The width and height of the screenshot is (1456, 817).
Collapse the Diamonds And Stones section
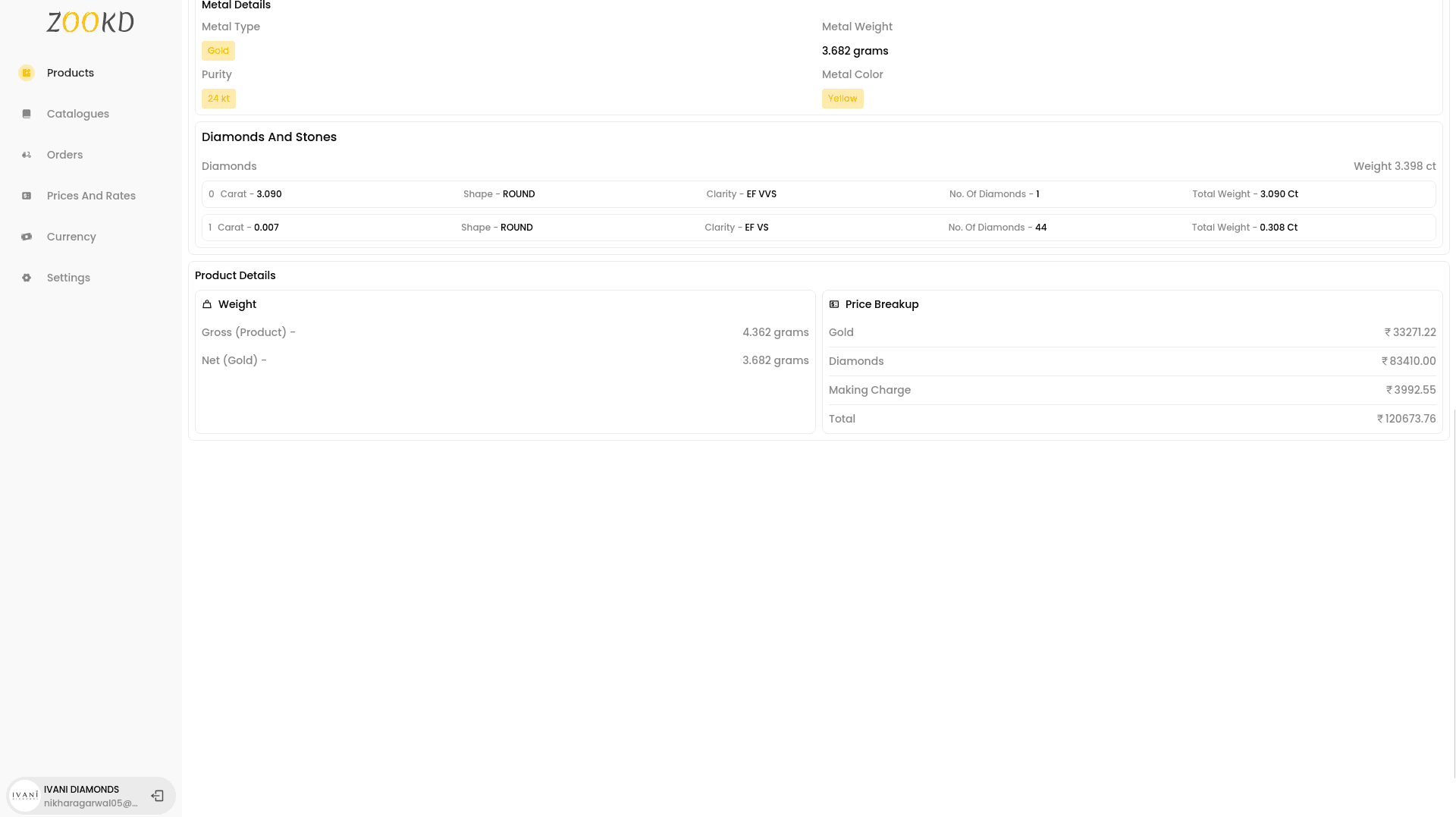point(268,137)
